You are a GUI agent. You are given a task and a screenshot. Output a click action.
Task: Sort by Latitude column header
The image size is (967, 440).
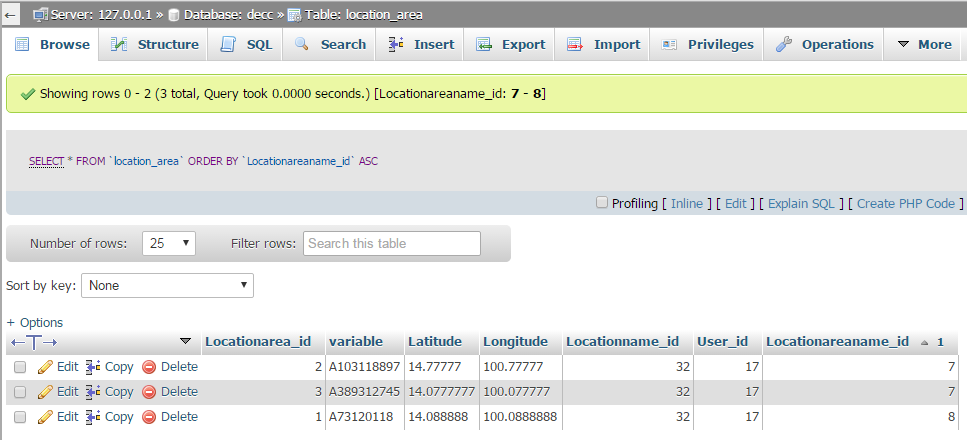[435, 341]
